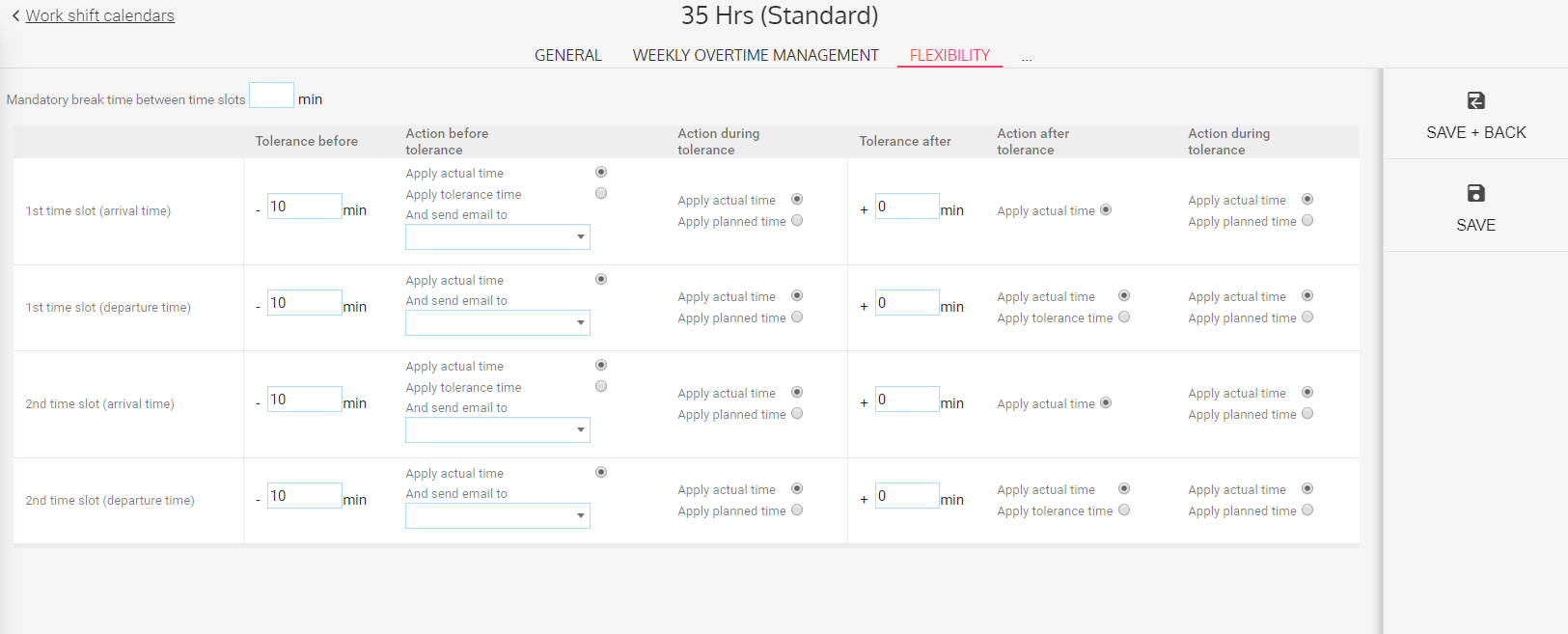This screenshot has height=634, width=1568.
Task: Select Apply tolerance time before for 1st arrival
Action: coord(601,194)
